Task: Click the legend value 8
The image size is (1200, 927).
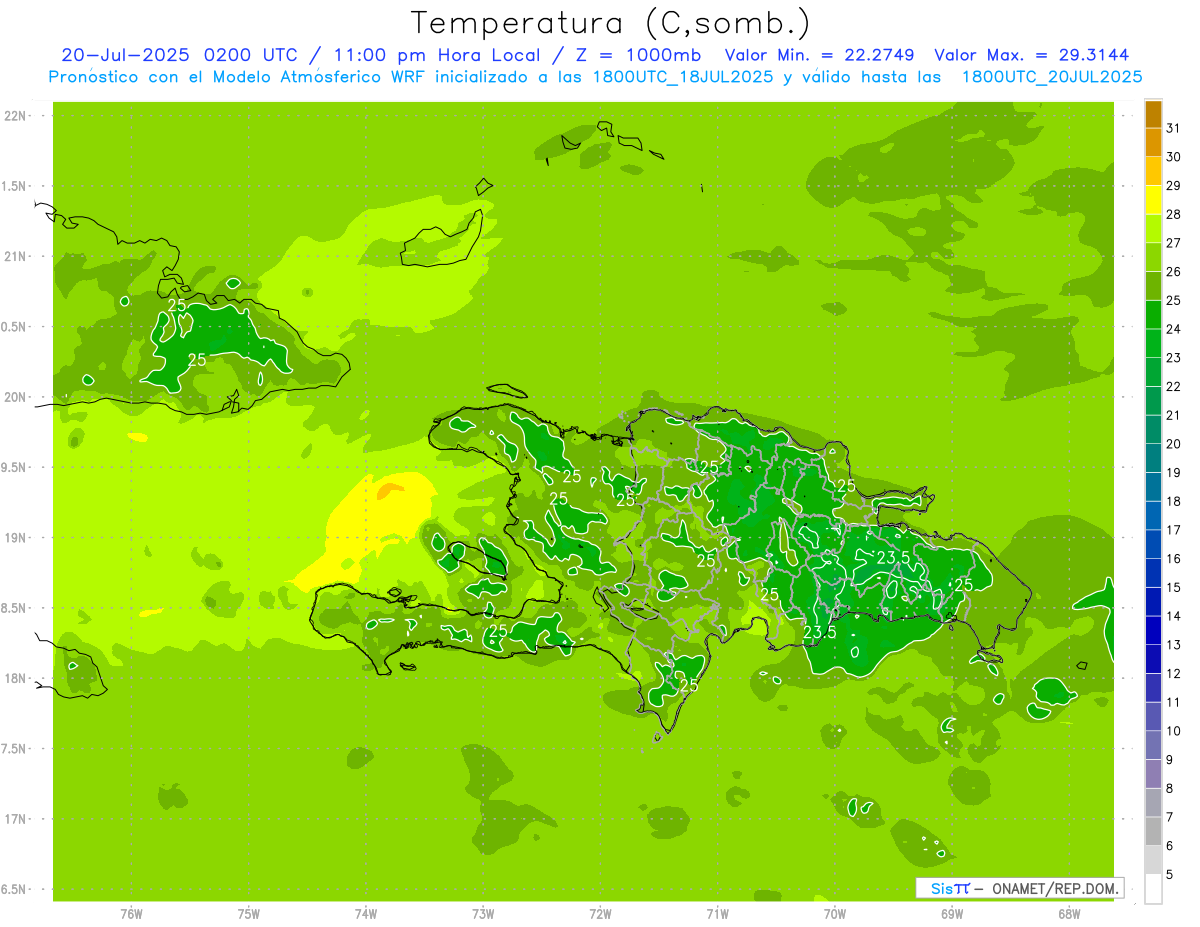Action: point(1170,788)
